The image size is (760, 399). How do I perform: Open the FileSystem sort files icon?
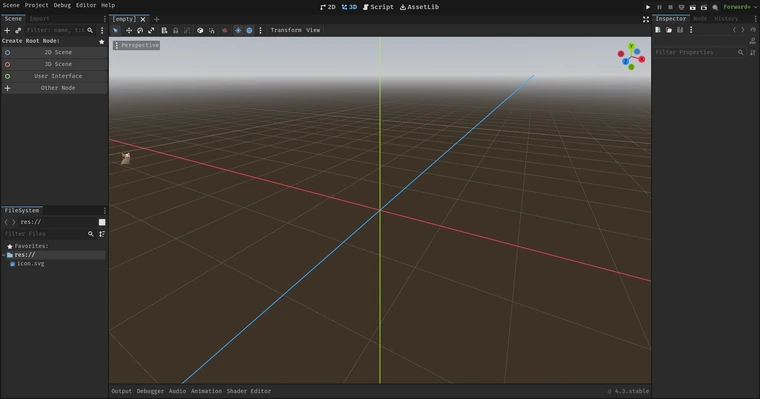click(x=102, y=234)
